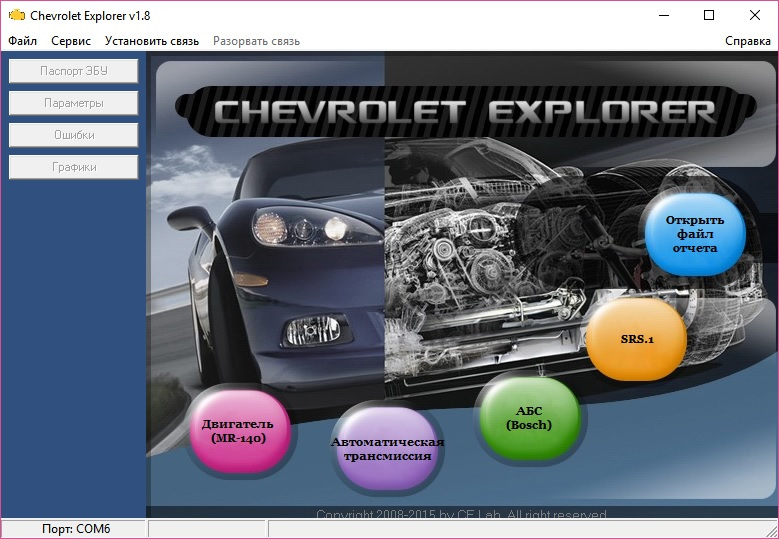Click the Графики sidebar button
779x539 pixels.
[74, 167]
